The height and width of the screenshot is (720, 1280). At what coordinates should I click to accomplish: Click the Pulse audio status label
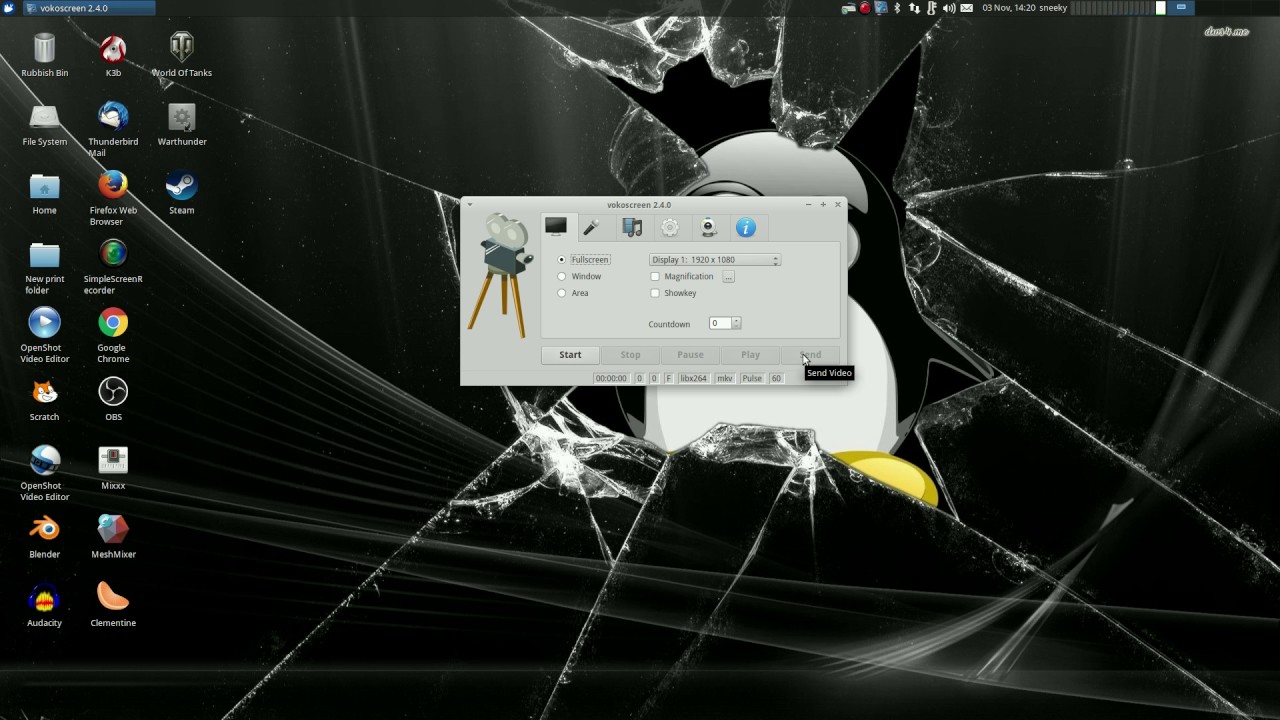click(752, 378)
